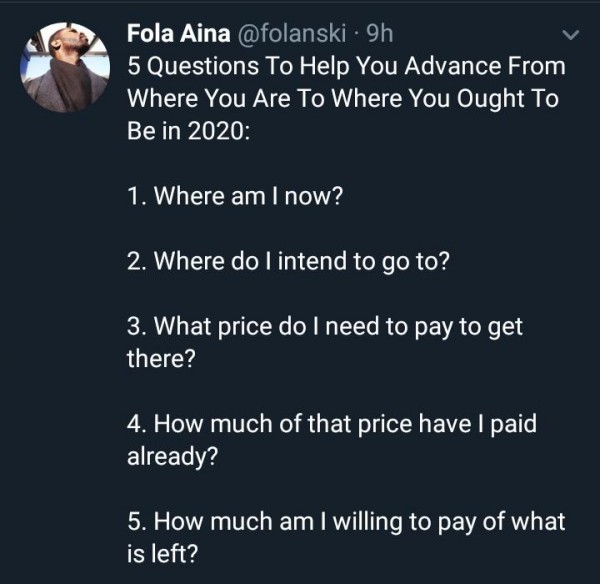Click question 4 'How much of that price' line
The image size is (600, 584).
coord(332,424)
